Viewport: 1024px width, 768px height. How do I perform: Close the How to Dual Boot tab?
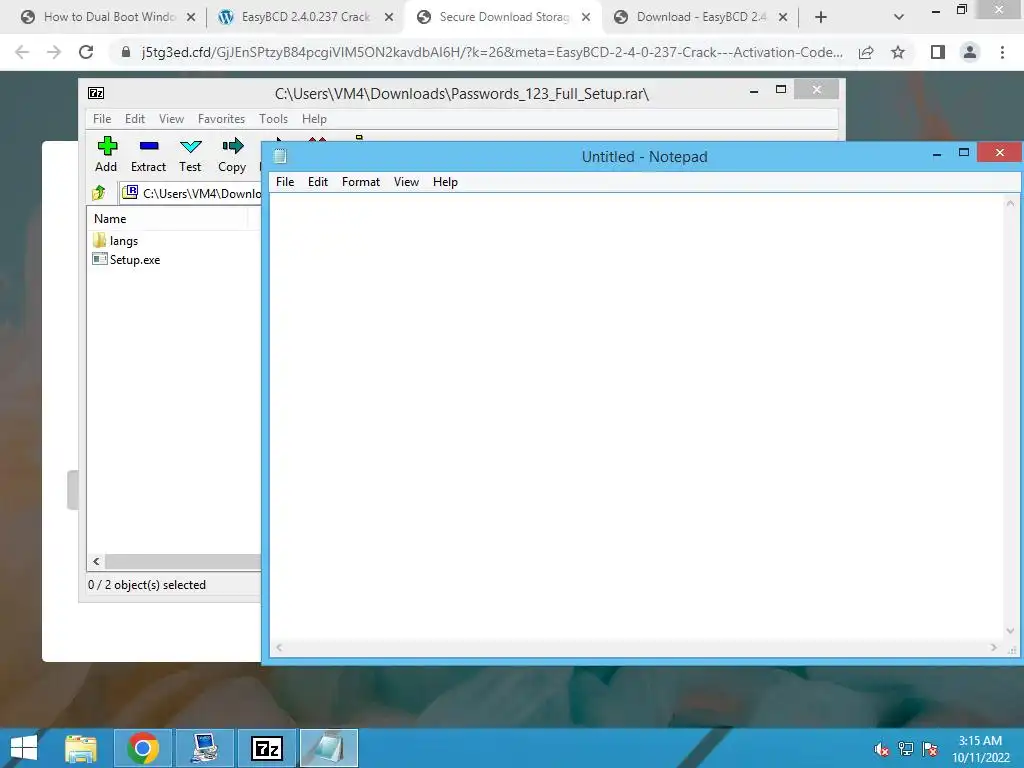point(191,18)
